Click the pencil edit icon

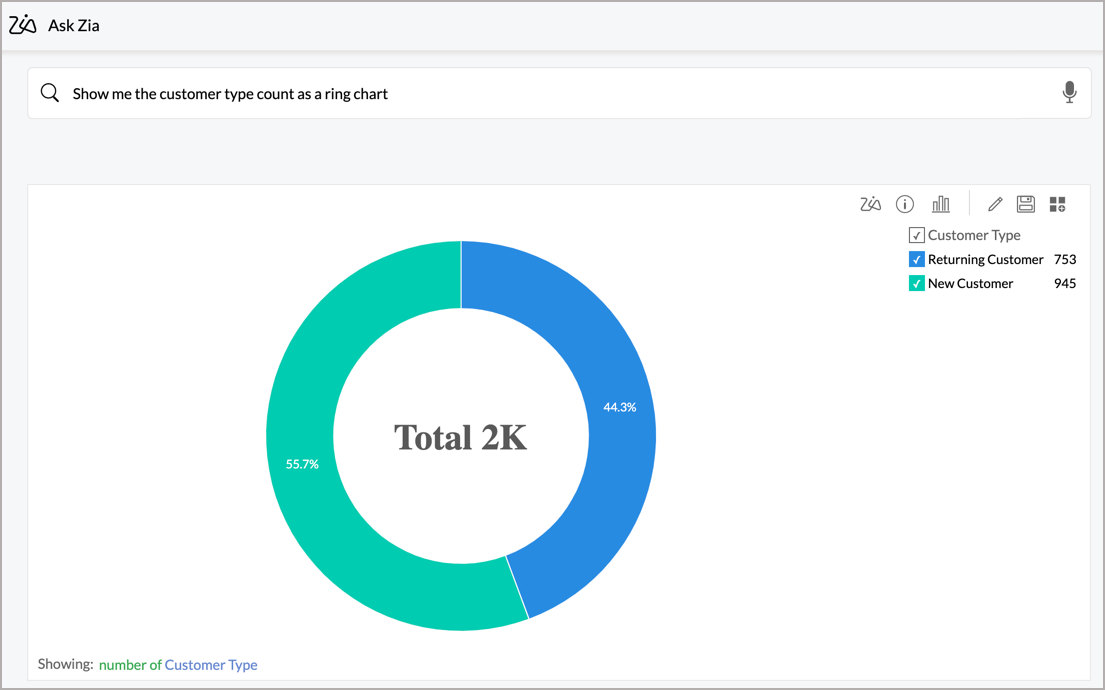click(x=995, y=204)
